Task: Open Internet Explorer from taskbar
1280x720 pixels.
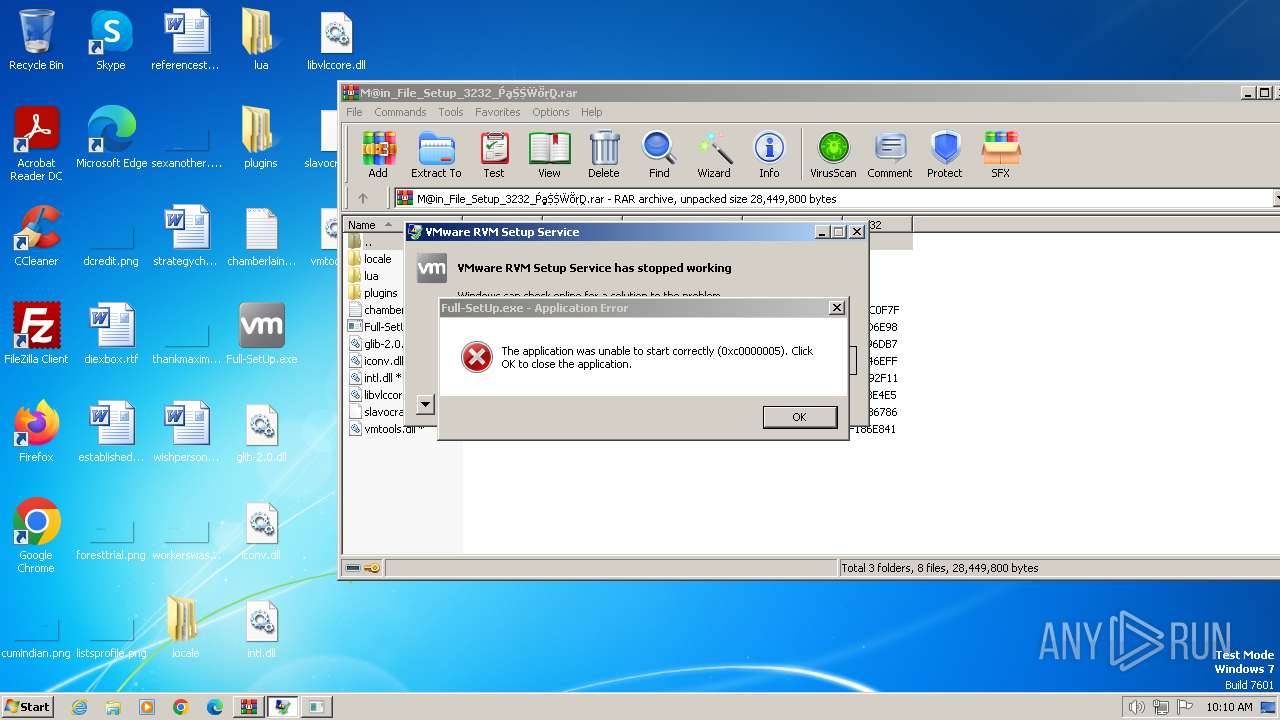Action: 79,707
